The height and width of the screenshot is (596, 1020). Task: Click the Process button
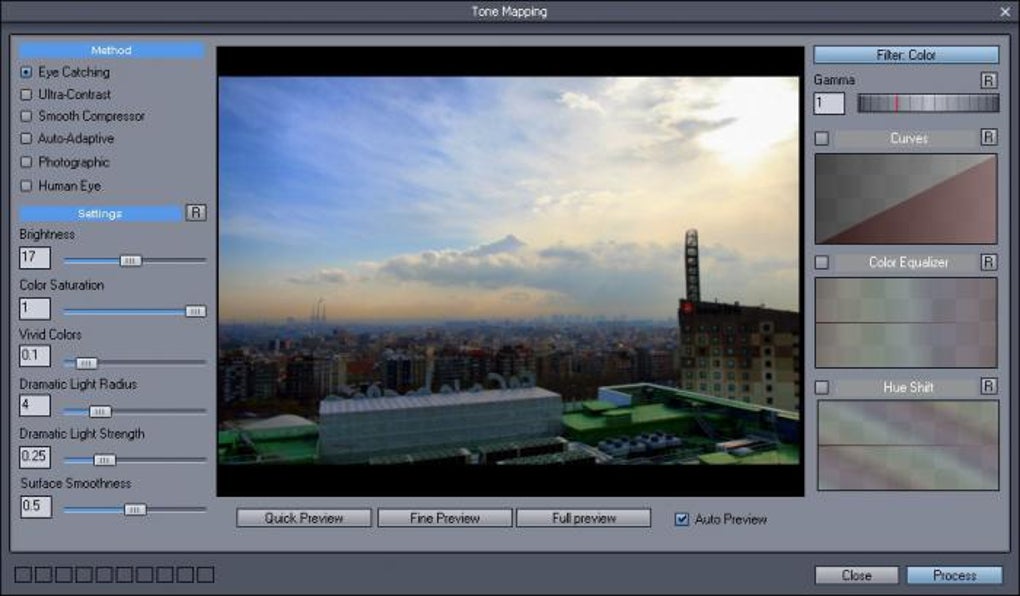tap(955, 575)
